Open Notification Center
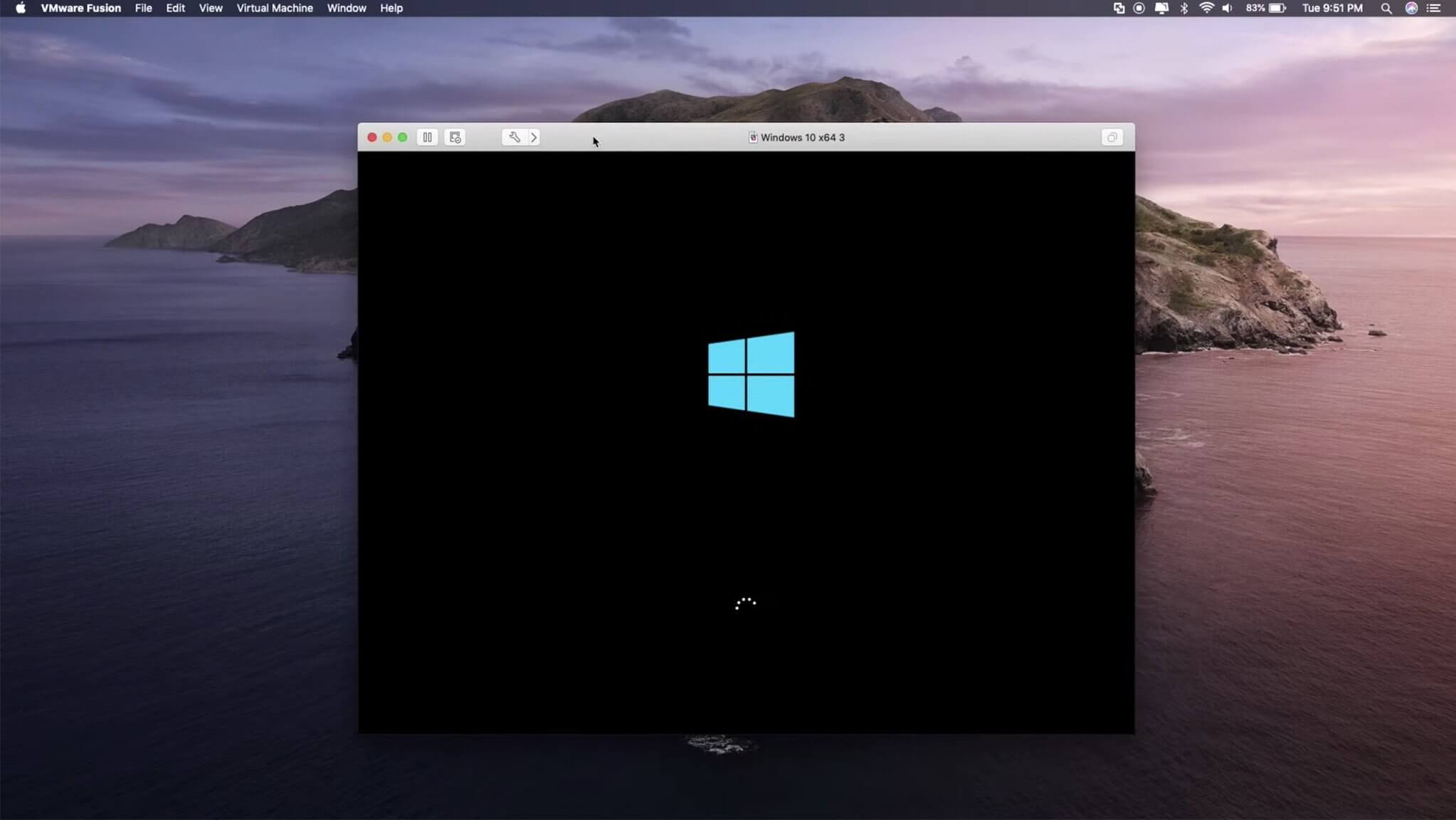The width and height of the screenshot is (1456, 820). 1435,8
